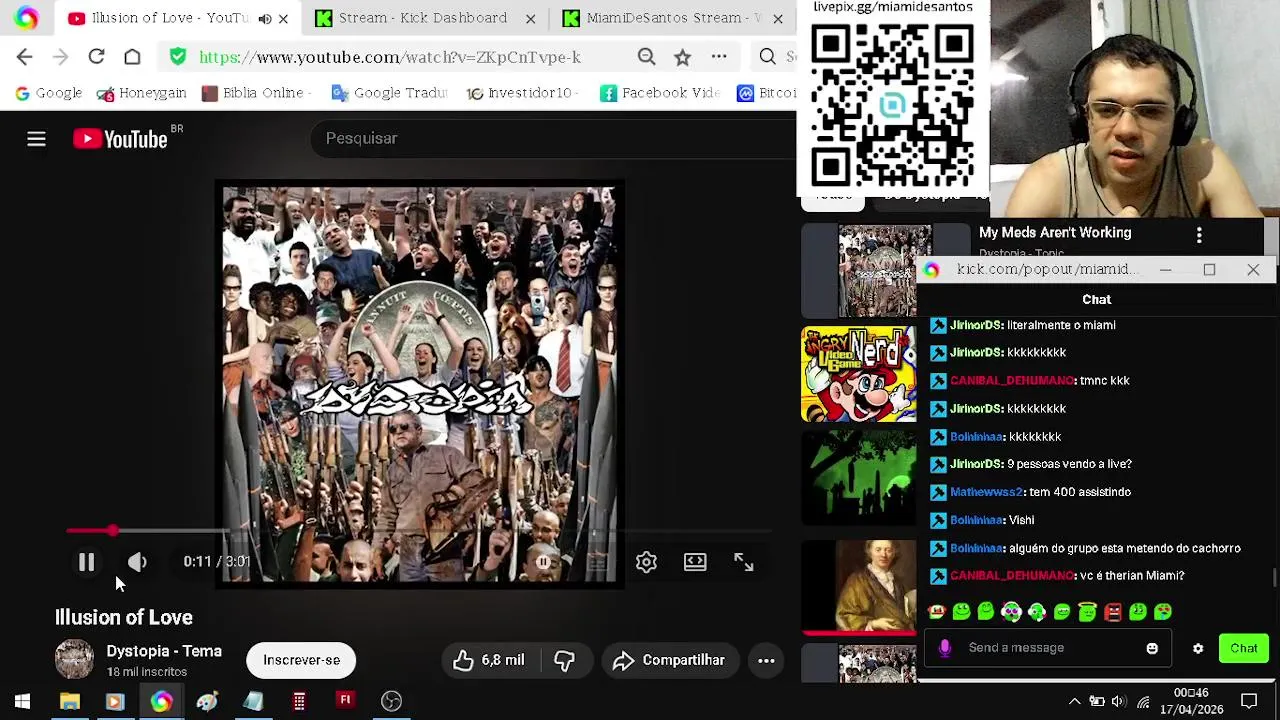Launch the calculator from the taskbar

(299, 701)
